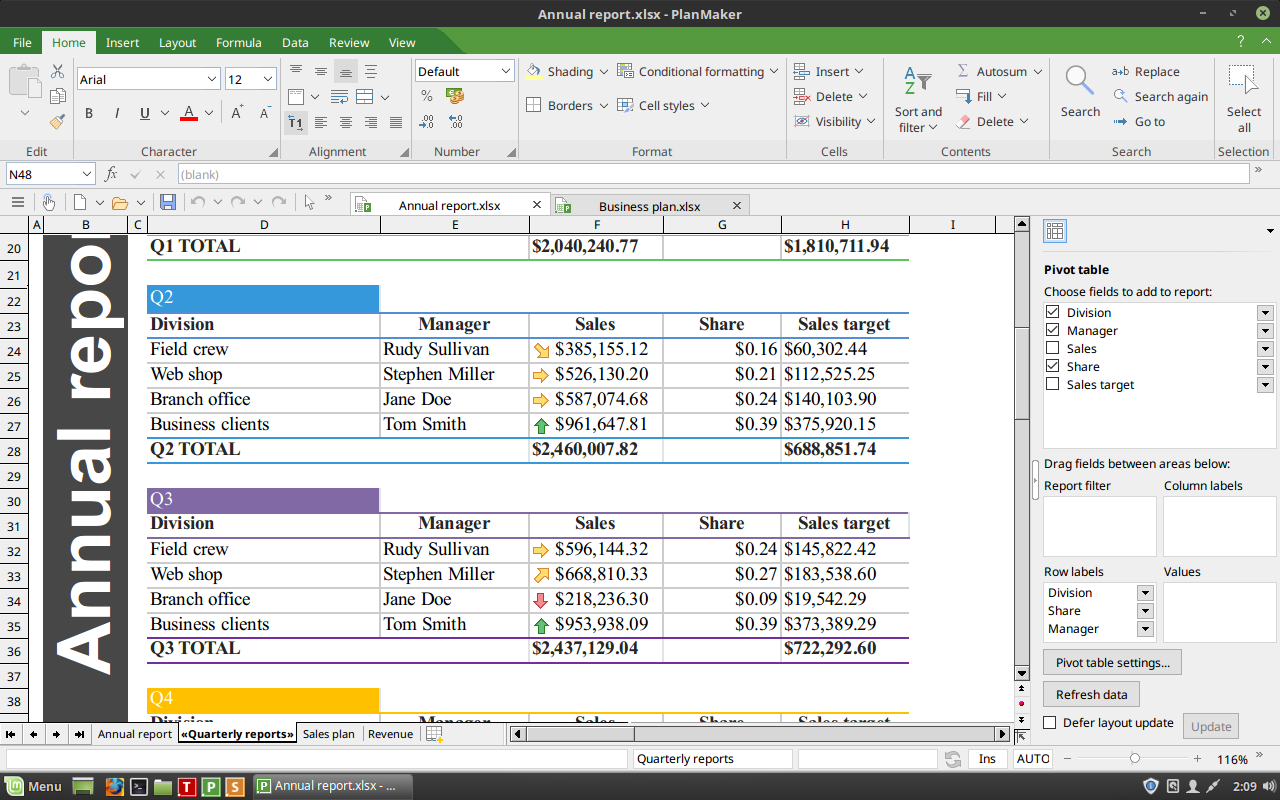Click the Merge cells icon
The image size is (1280, 800).
click(x=365, y=97)
